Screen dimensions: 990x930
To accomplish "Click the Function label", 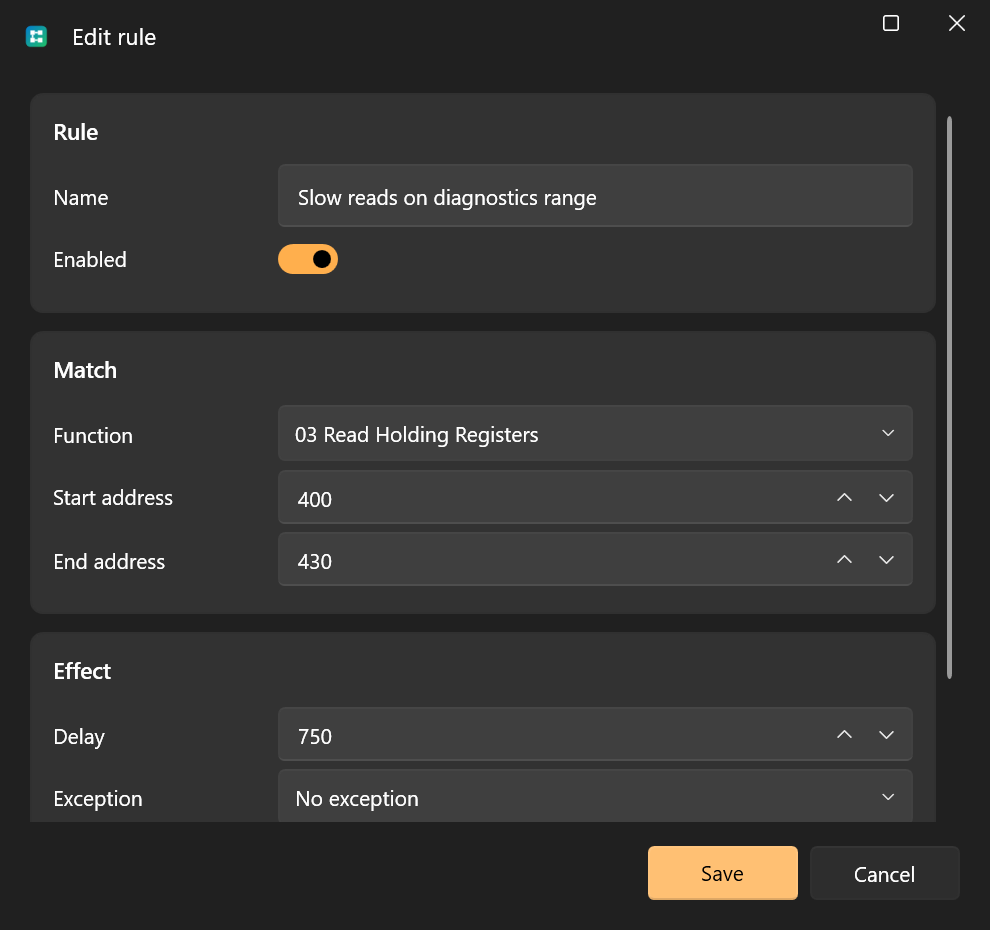I will 93,436.
